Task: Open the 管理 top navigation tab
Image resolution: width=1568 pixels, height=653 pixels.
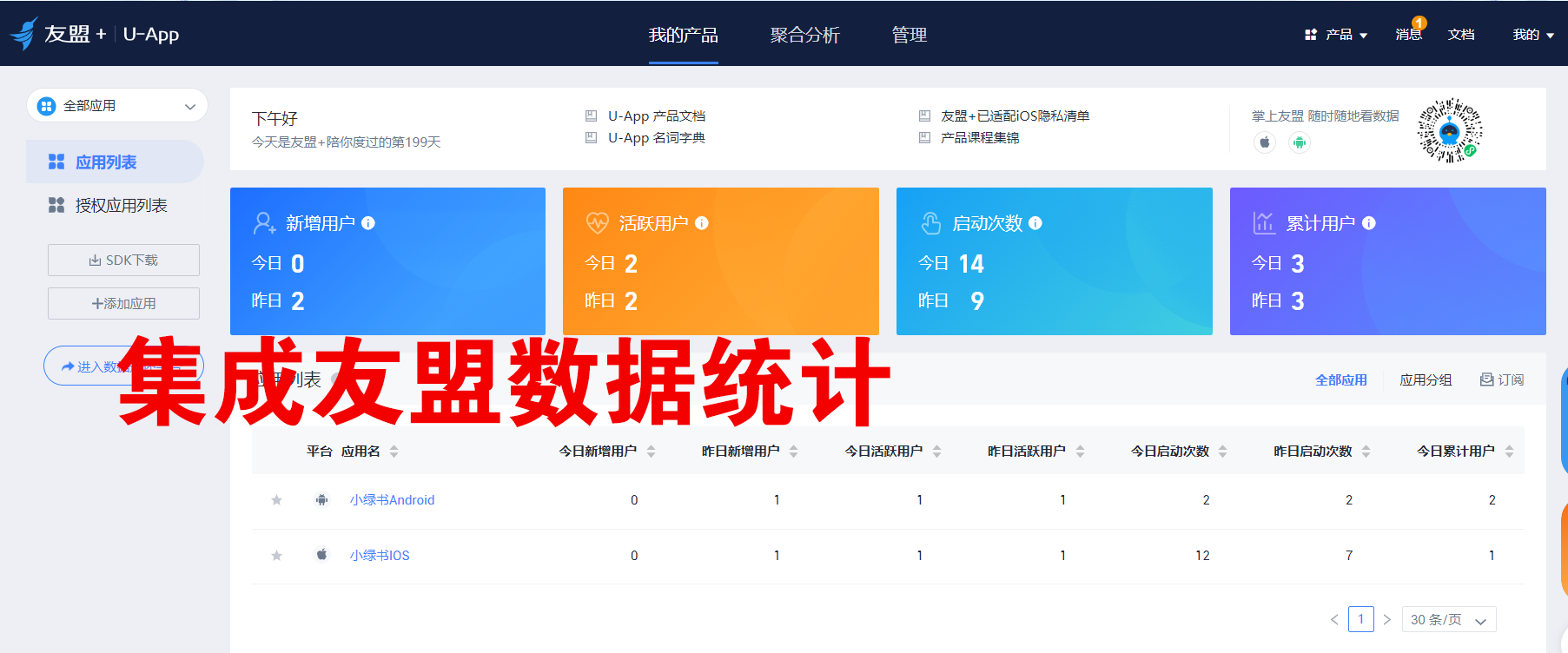Action: [909, 35]
